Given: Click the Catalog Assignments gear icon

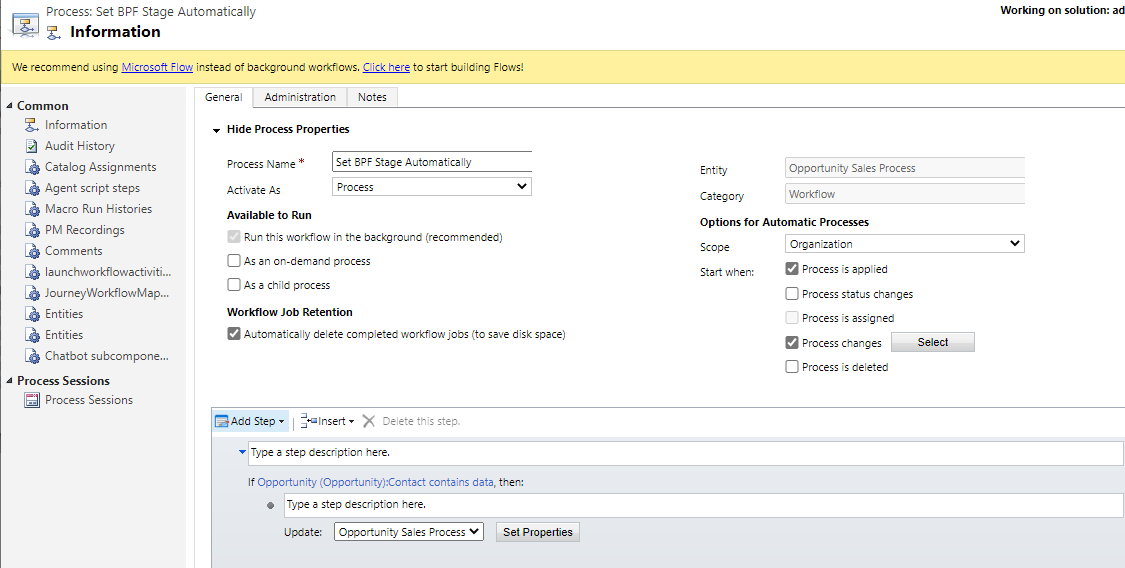Looking at the screenshot, I should point(32,167).
